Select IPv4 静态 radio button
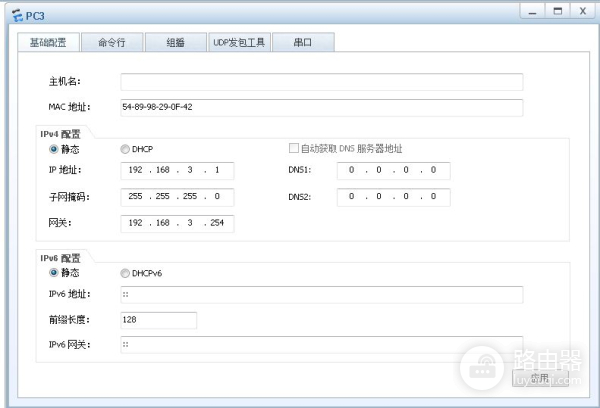600x408 pixels. [x=54, y=149]
